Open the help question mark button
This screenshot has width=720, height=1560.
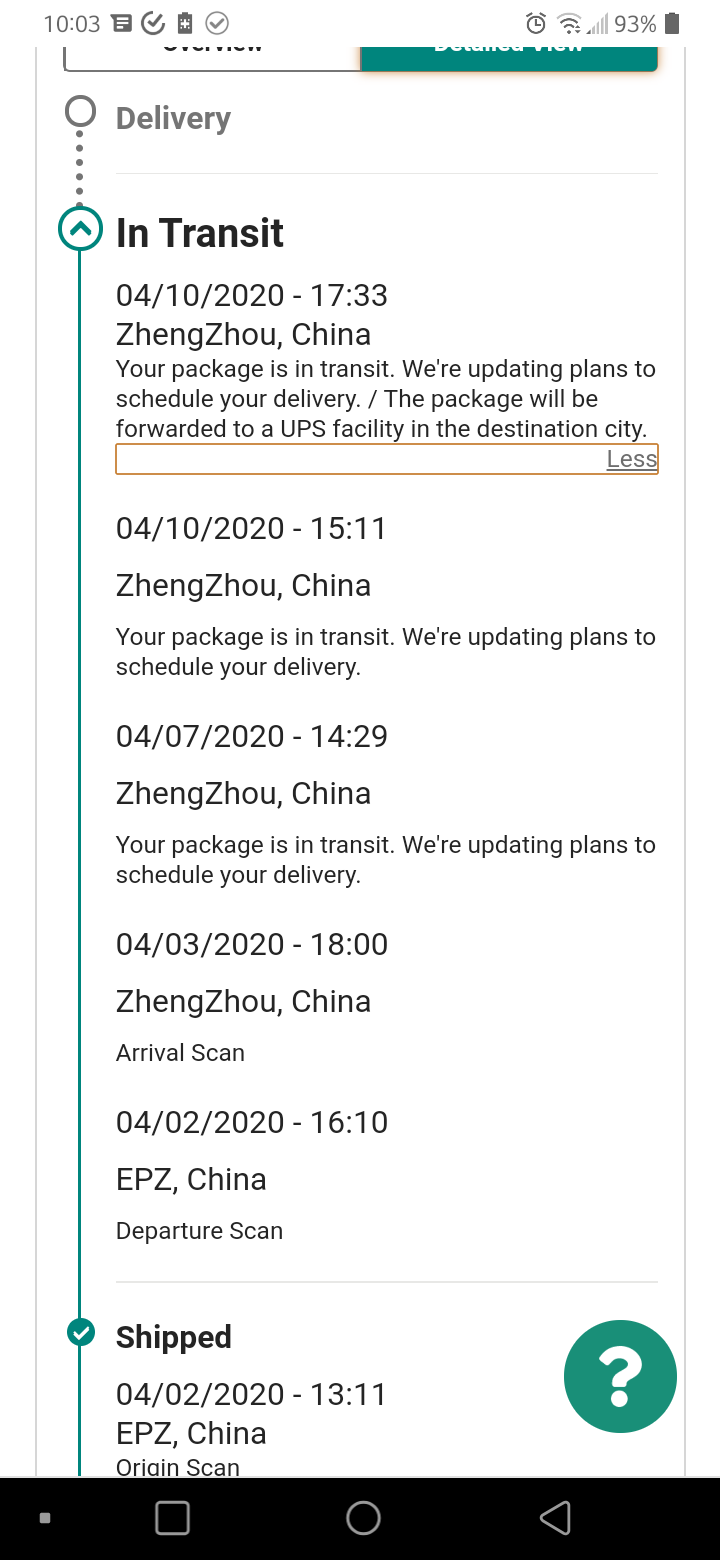coord(620,1376)
